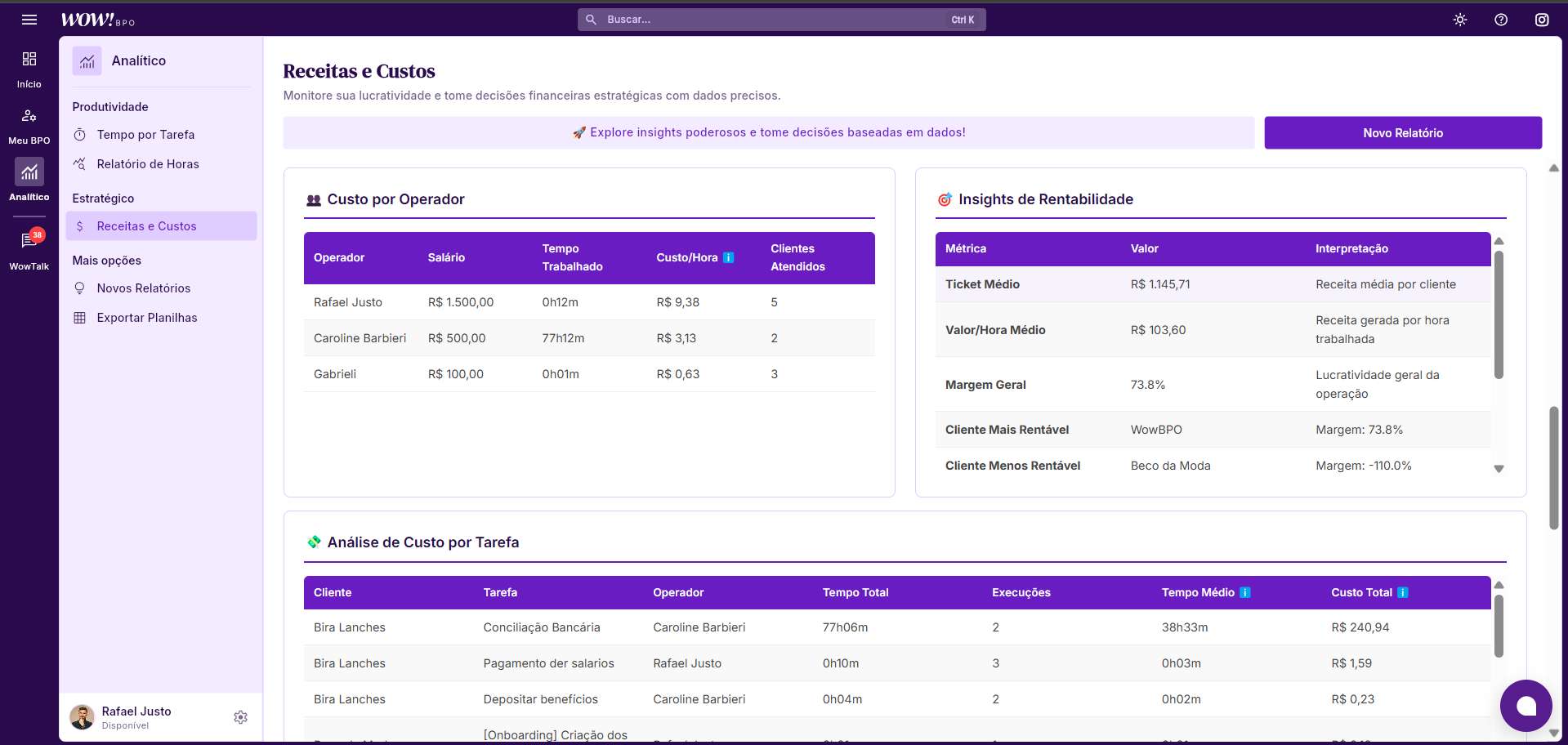Click the Custo/Hora info icon
Screen dimensions: 1568x745
coord(729,258)
